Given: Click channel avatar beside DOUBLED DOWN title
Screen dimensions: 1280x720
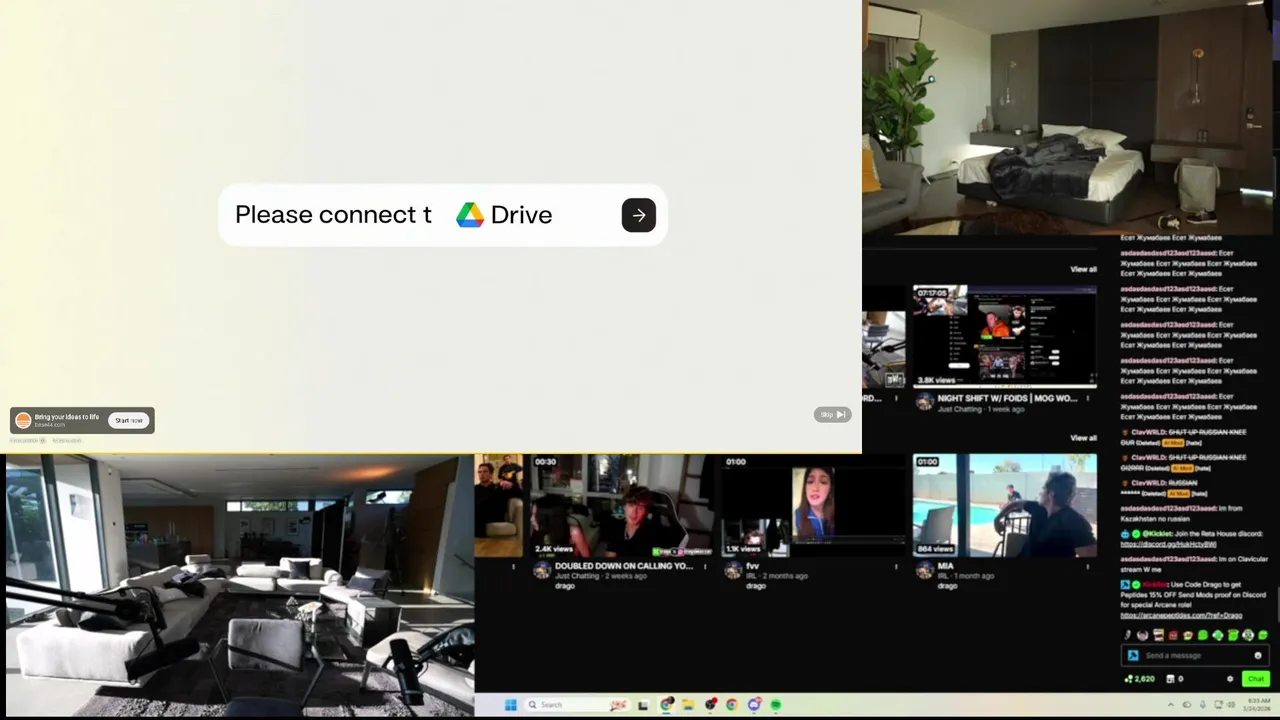Looking at the screenshot, I should click(542, 570).
